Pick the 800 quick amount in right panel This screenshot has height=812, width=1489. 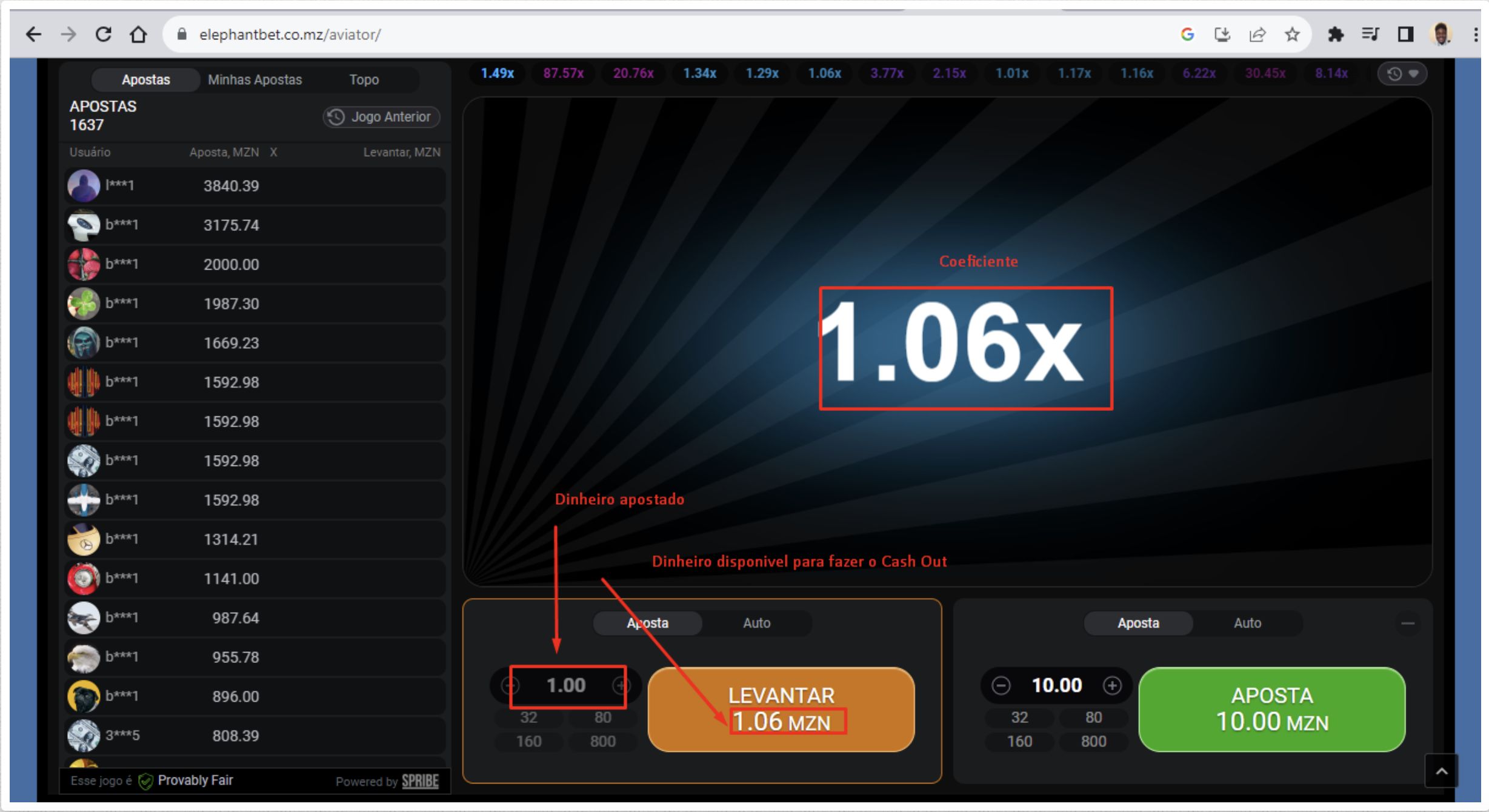tap(1093, 741)
